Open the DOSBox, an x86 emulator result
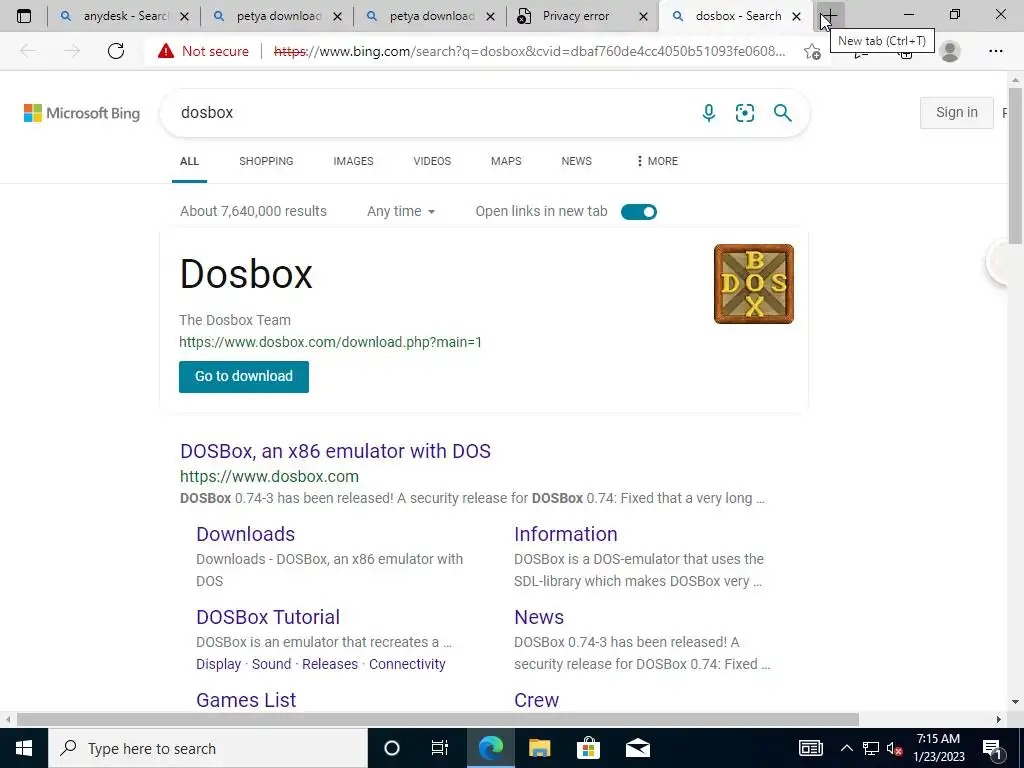The height and width of the screenshot is (768, 1024). tap(335, 451)
